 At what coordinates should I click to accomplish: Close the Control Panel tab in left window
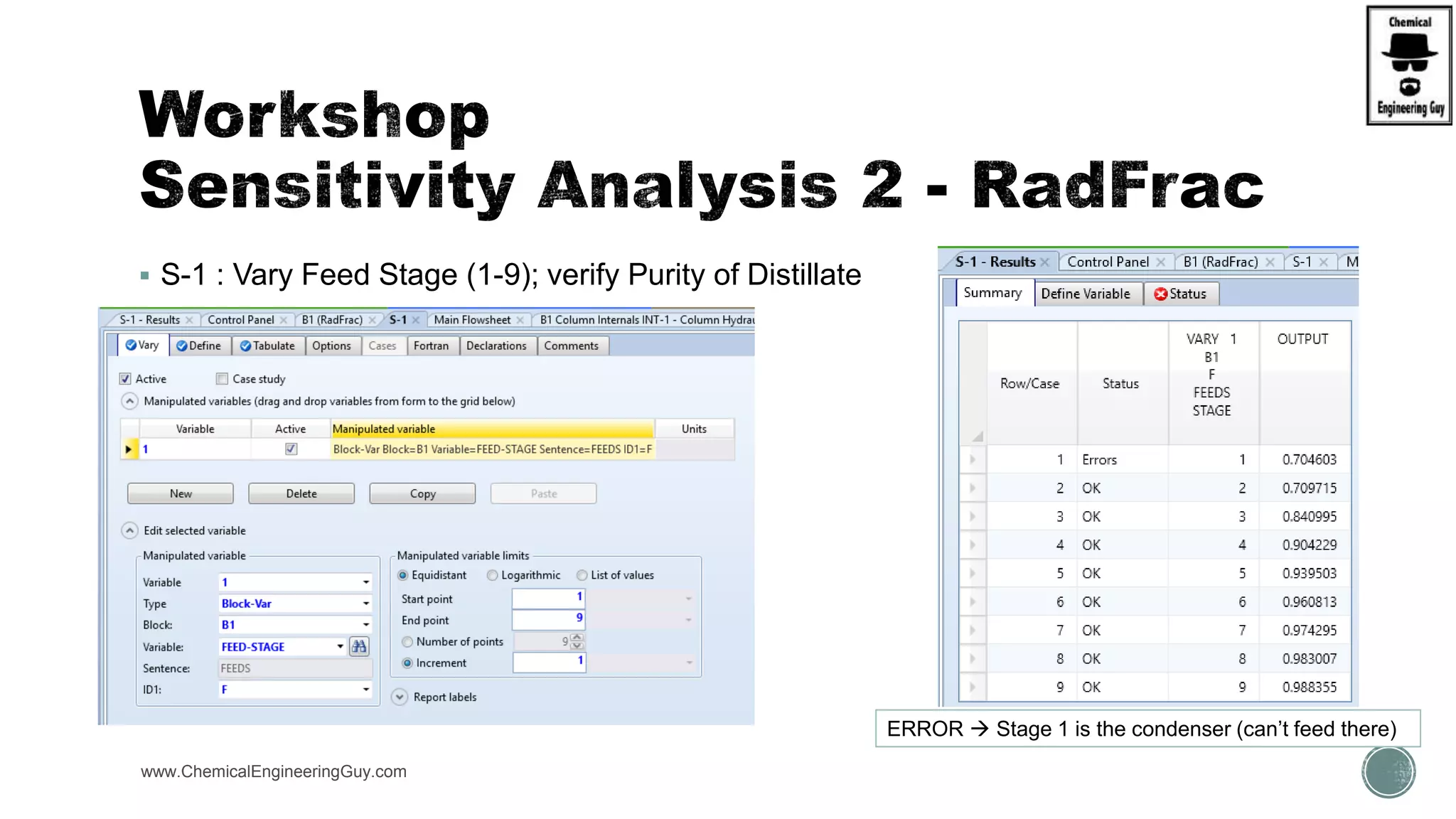click(x=284, y=321)
